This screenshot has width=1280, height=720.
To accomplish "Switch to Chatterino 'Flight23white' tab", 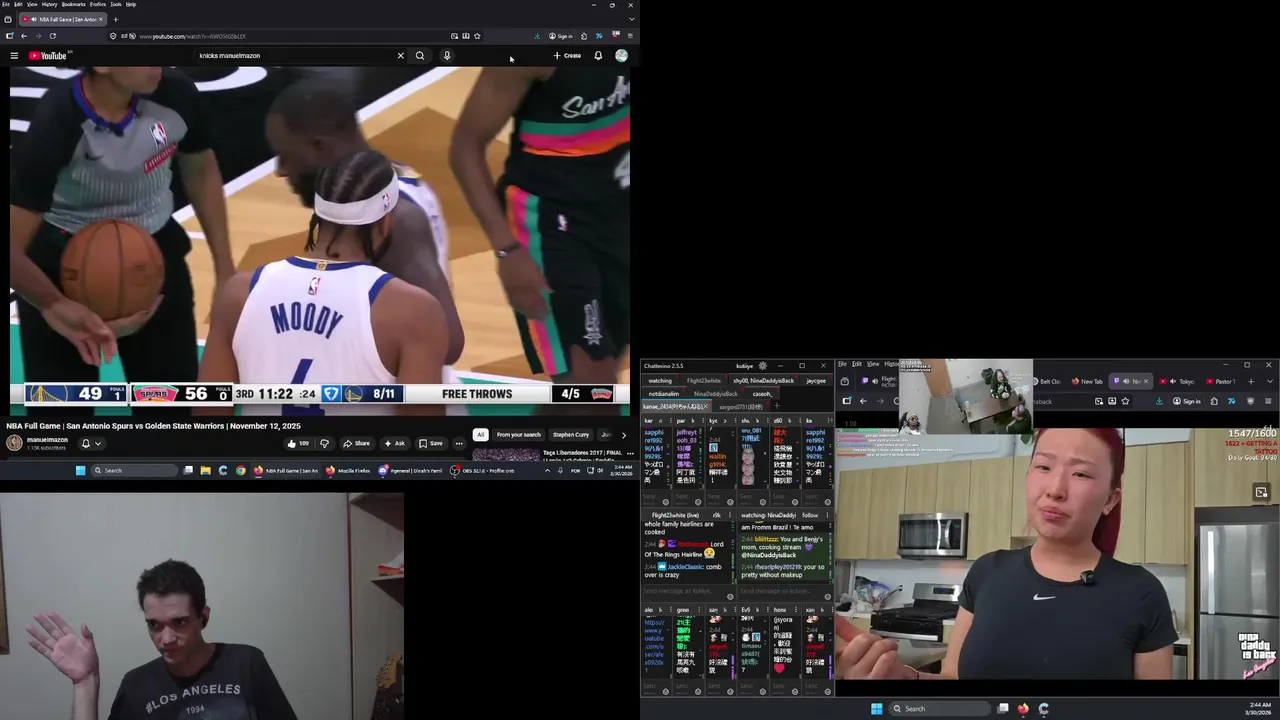I will point(703,381).
